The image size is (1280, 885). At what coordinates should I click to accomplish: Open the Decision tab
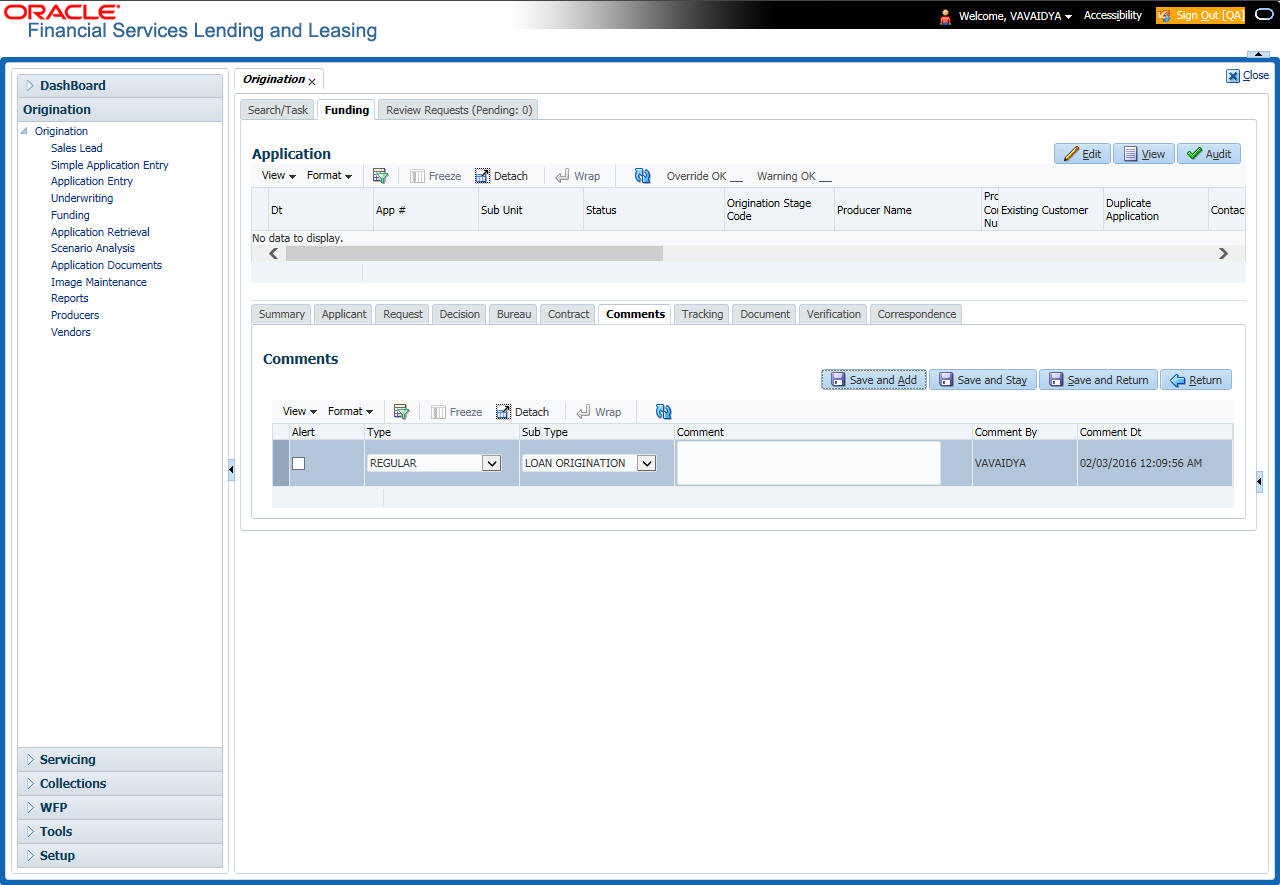tap(460, 314)
